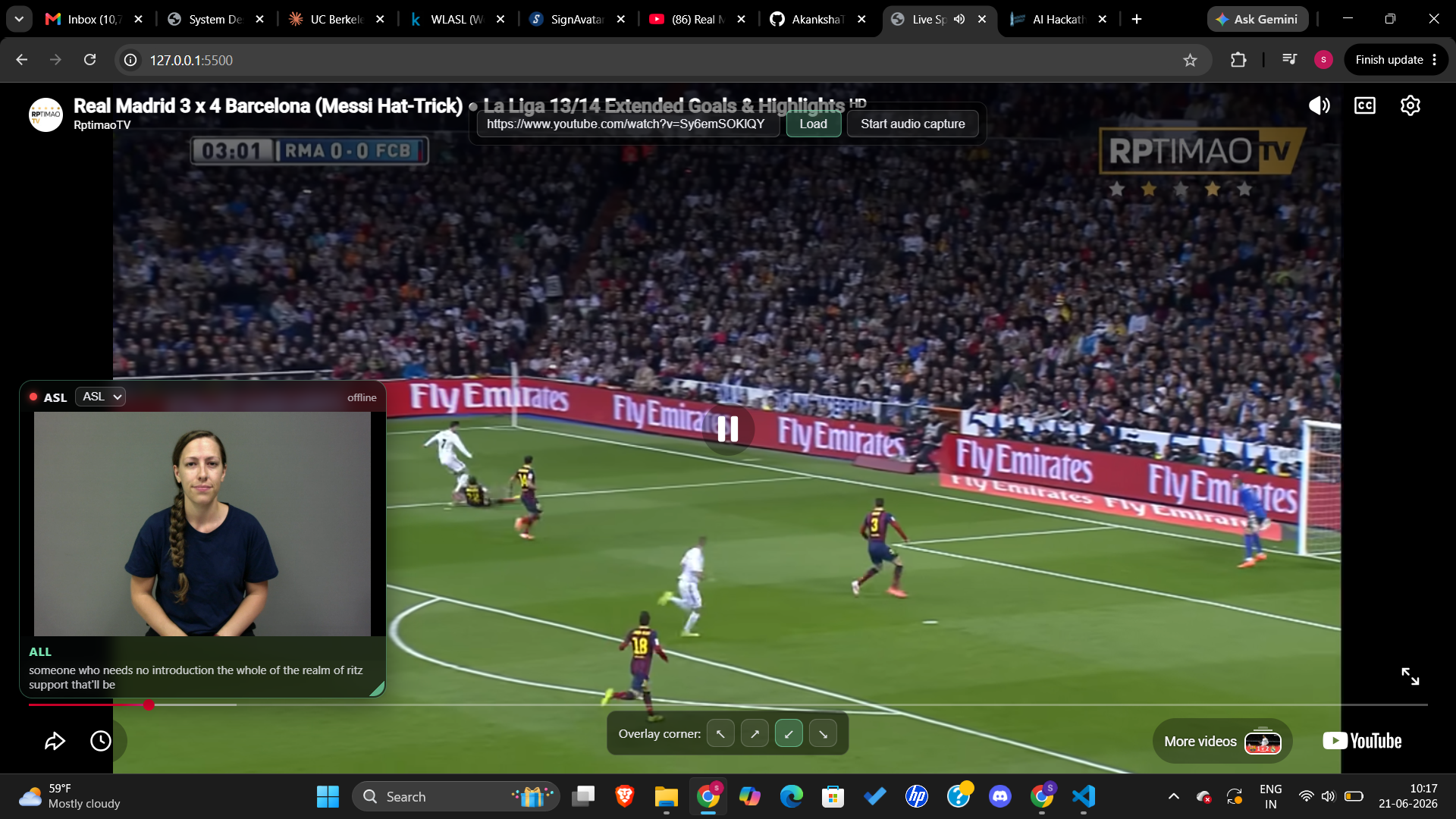This screenshot has width=1456, height=819.
Task: Click the signer video in ASL overlay
Action: click(x=202, y=523)
